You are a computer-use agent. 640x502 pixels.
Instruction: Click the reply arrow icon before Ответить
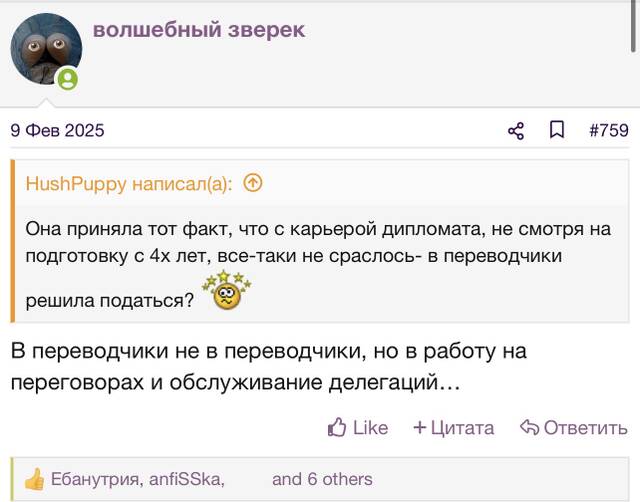coord(530,427)
